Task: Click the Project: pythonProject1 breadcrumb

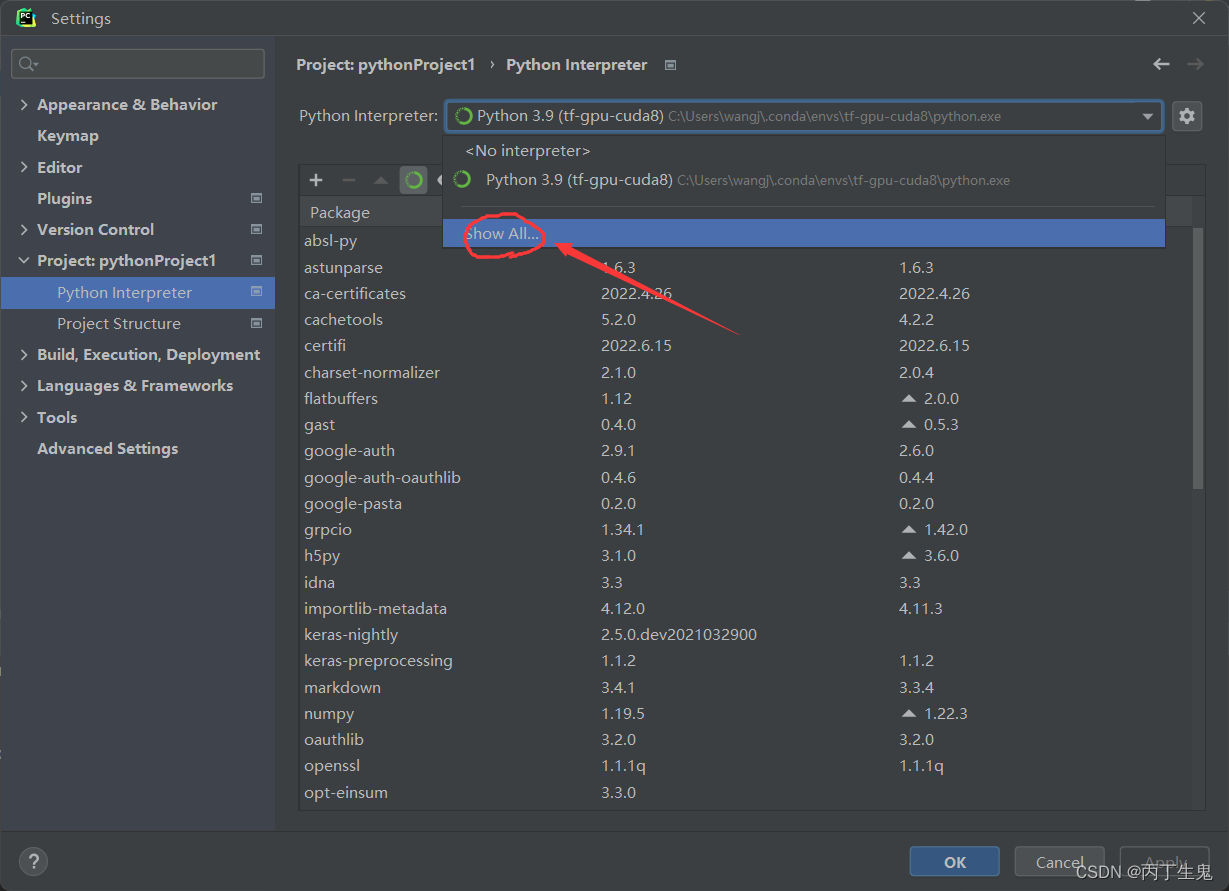Action: coord(386,64)
